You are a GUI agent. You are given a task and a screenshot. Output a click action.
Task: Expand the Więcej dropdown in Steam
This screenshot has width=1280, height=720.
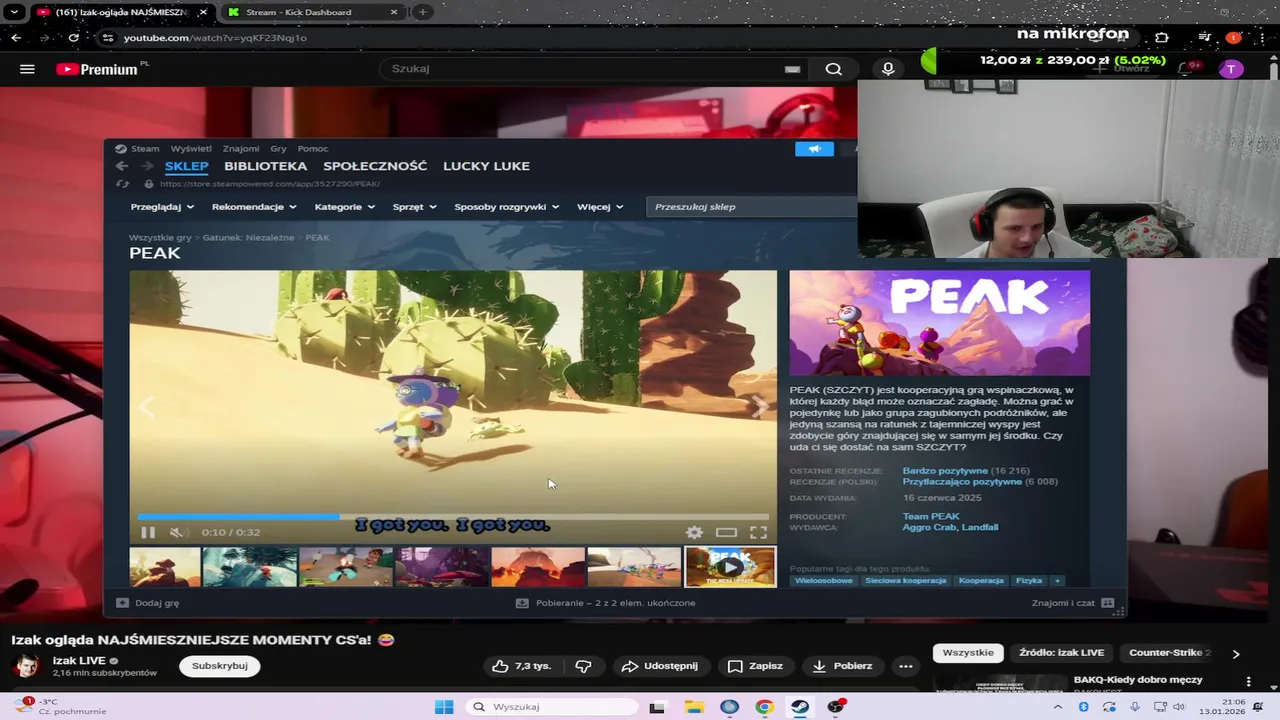click(x=600, y=207)
